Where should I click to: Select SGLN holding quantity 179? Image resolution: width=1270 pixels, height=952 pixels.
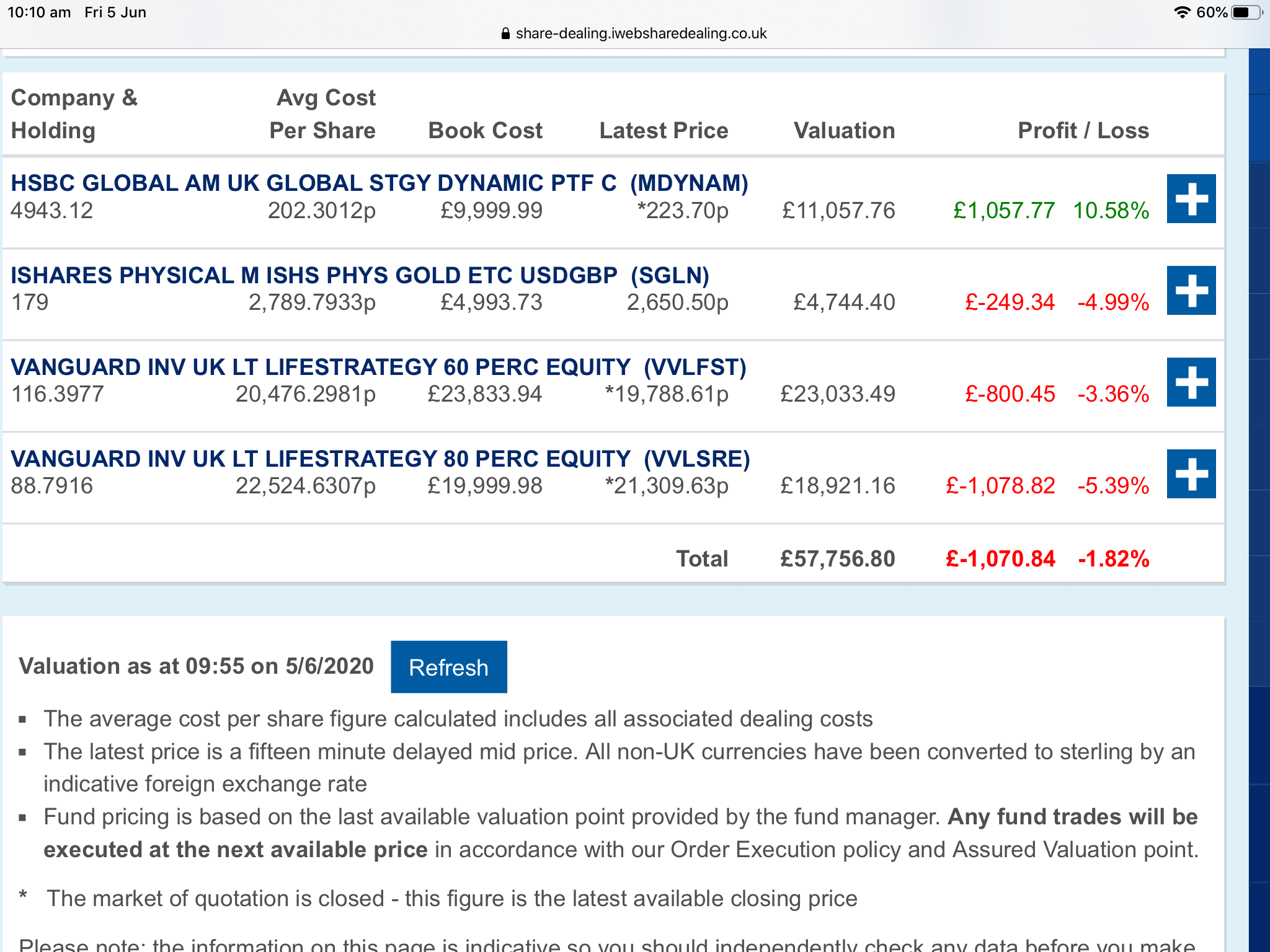pyautogui.click(x=30, y=302)
